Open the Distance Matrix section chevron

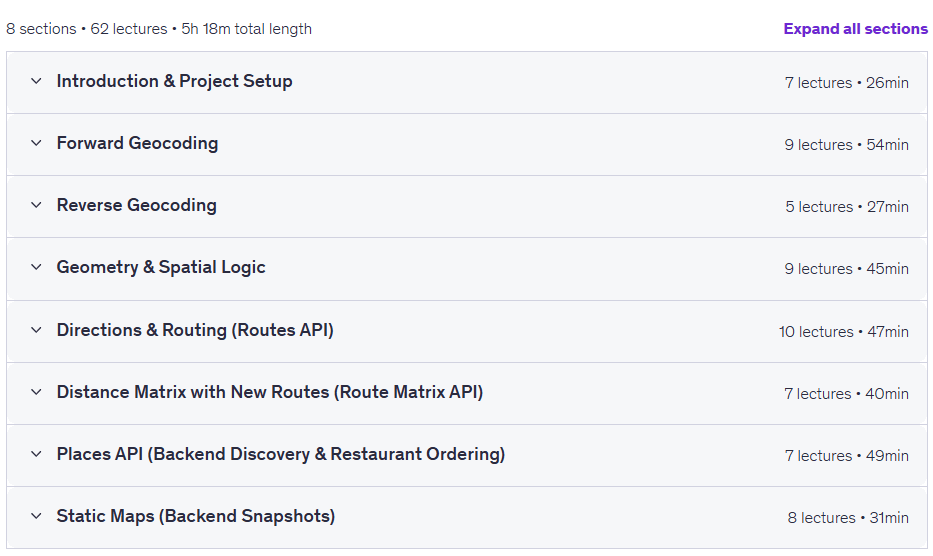36,392
